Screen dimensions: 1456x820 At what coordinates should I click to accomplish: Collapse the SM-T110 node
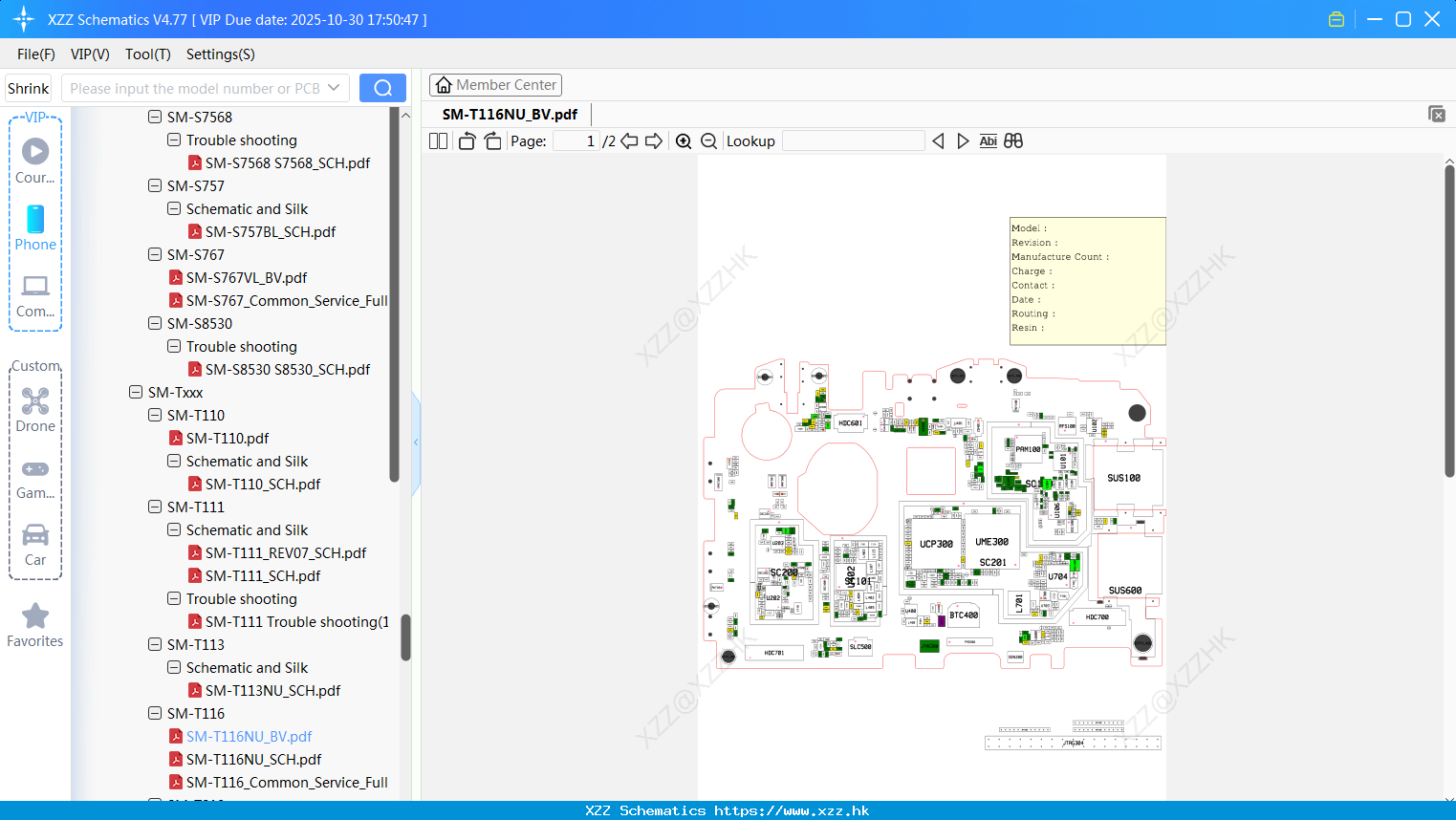(155, 415)
